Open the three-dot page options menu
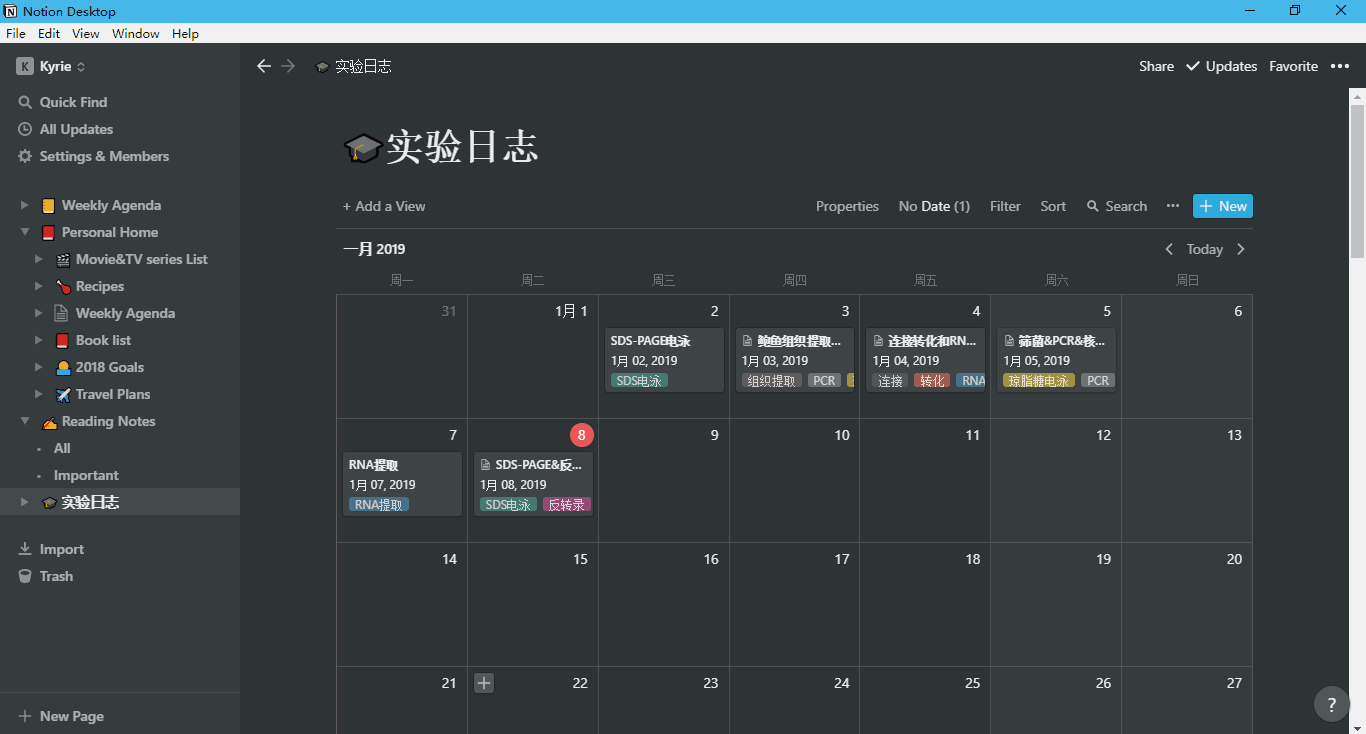Viewport: 1366px width, 734px height. (x=1339, y=66)
